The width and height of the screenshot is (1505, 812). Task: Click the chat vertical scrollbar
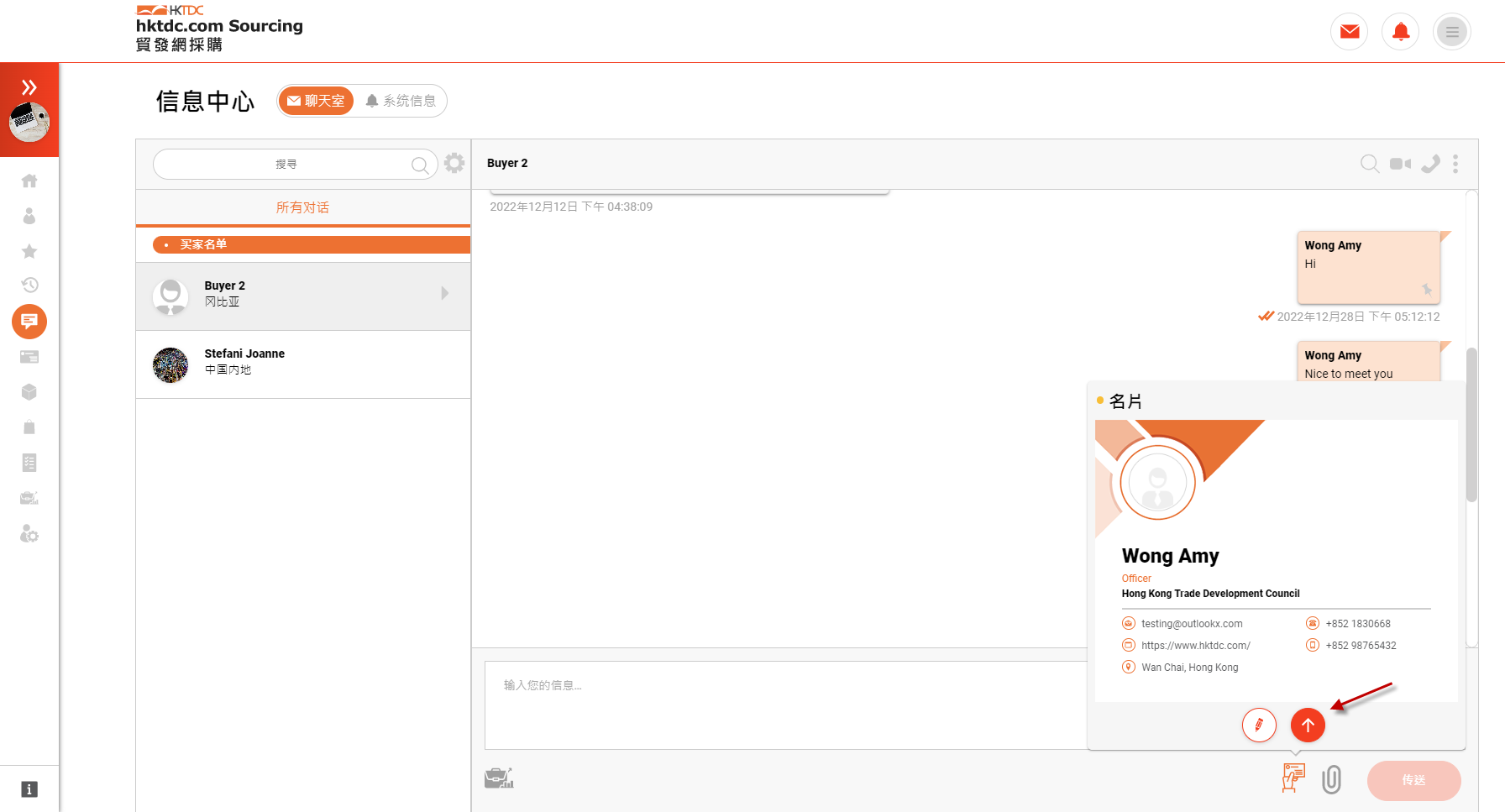[1471, 425]
